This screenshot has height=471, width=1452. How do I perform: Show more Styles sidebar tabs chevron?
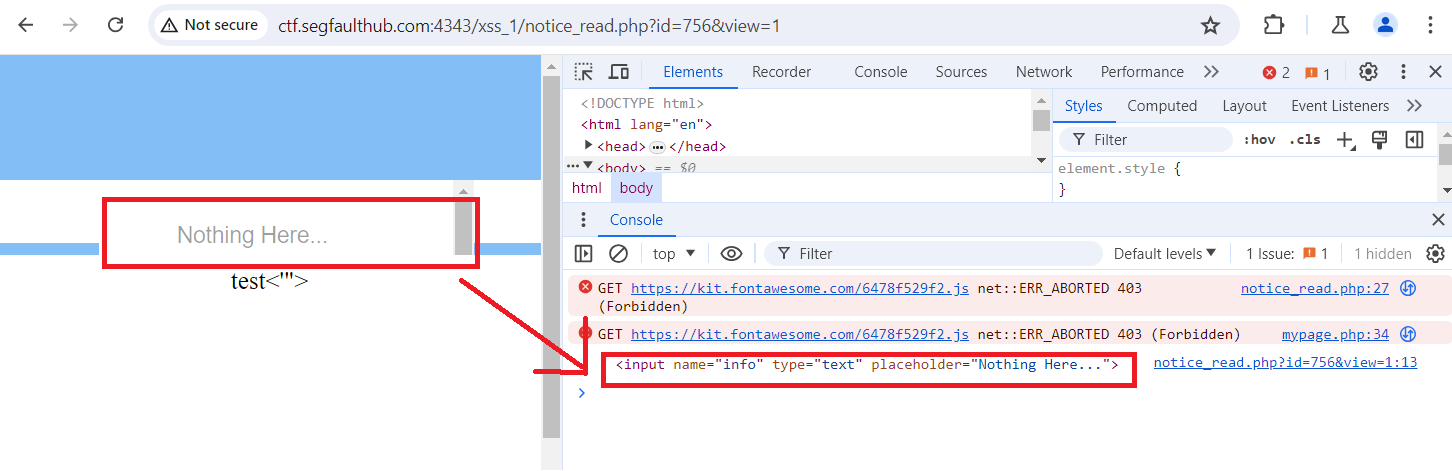coord(1414,106)
